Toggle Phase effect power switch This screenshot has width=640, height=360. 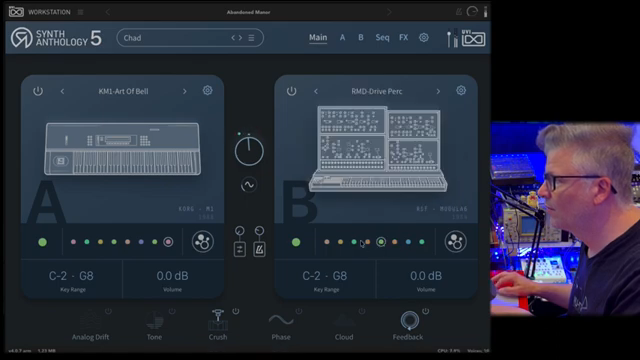[299, 311]
